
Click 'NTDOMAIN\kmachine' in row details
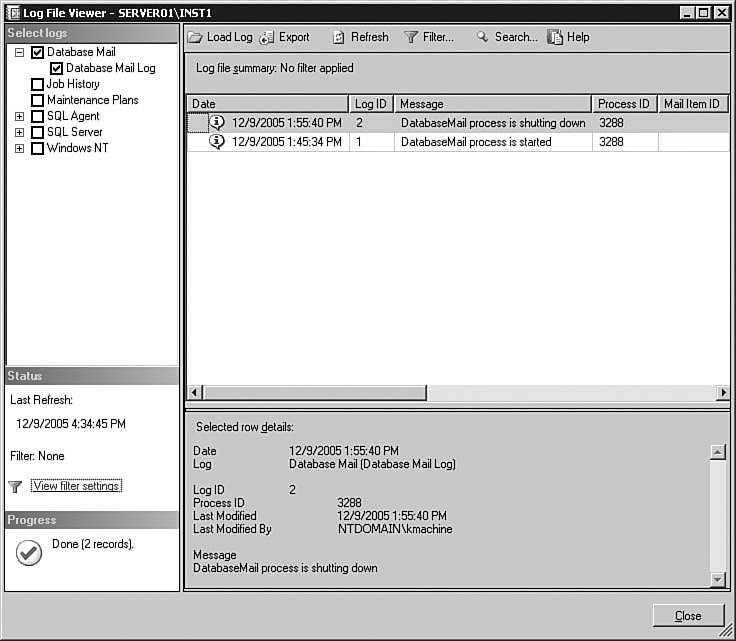pos(395,529)
